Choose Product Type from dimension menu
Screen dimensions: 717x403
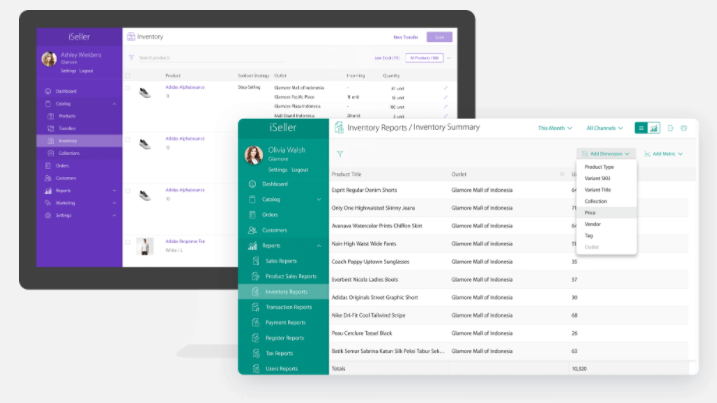coord(606,167)
